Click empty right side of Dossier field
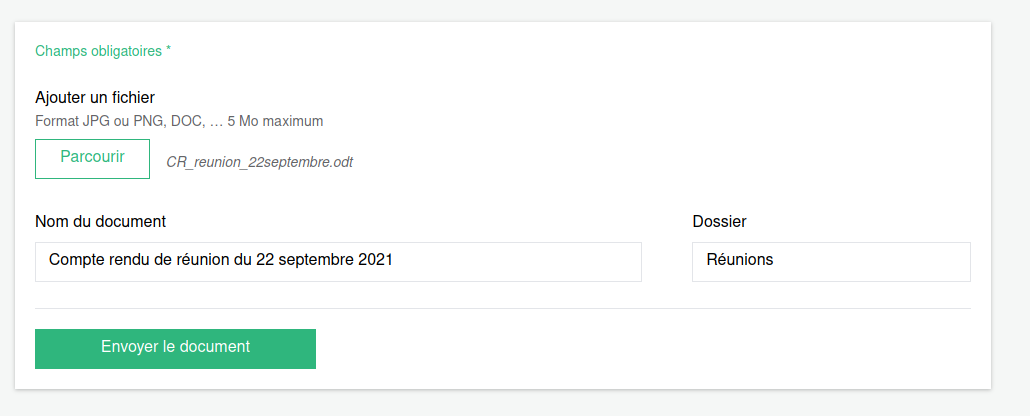Screen dimensions: 1030x416 (900, 261)
